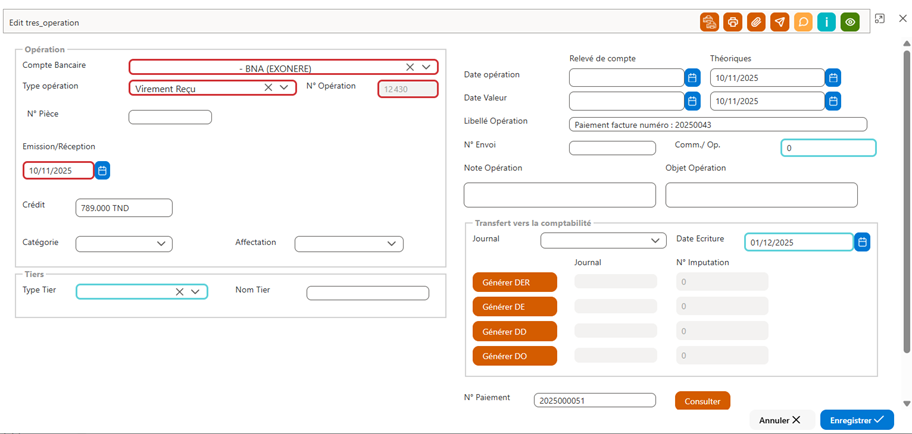Image resolution: width=912 pixels, height=434 pixels.
Task: Open comments with the chat bubble icon
Action: (803, 22)
